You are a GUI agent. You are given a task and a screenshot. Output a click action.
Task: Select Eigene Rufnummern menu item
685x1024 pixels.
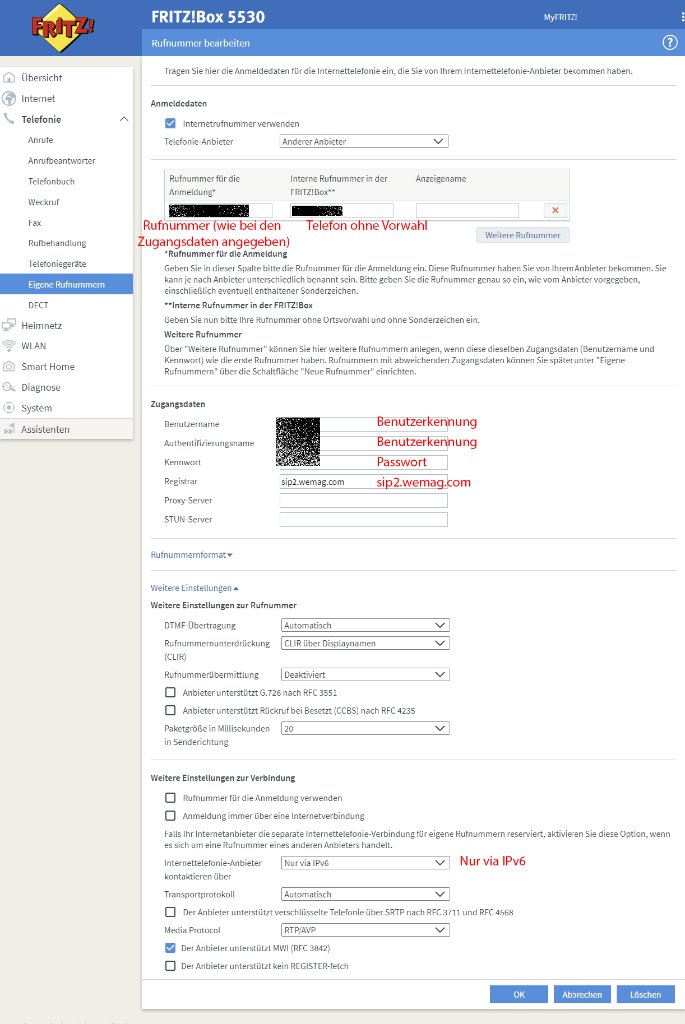(66, 284)
